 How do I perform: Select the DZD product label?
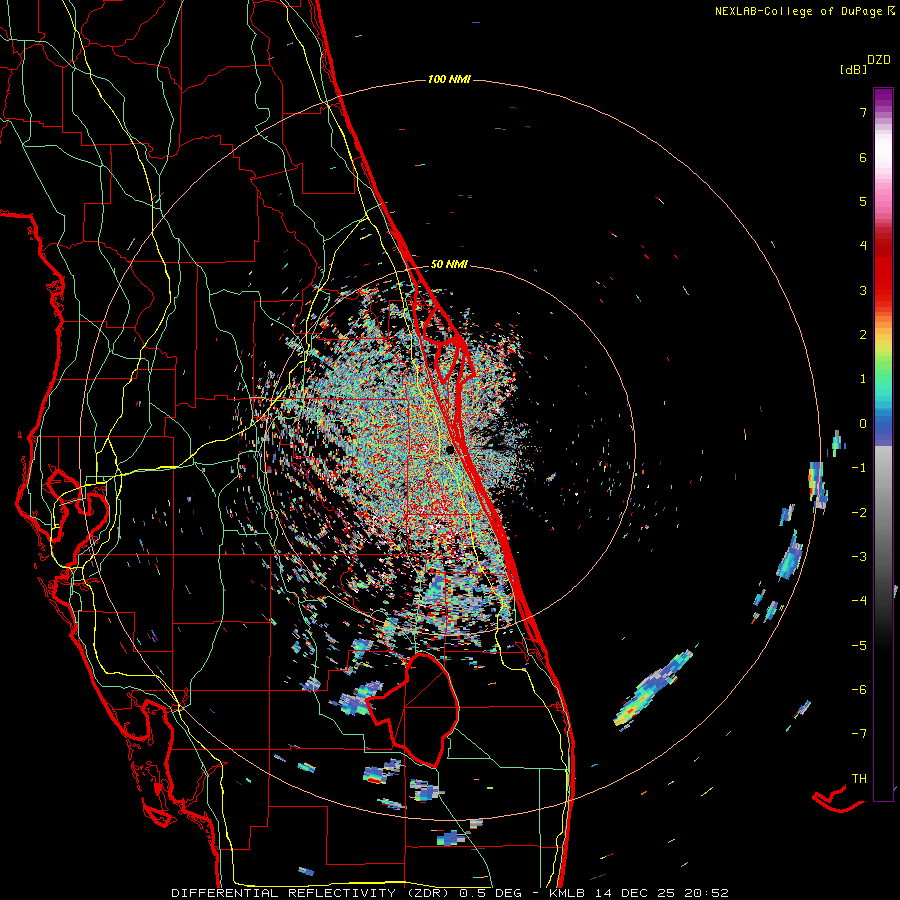[x=879, y=60]
